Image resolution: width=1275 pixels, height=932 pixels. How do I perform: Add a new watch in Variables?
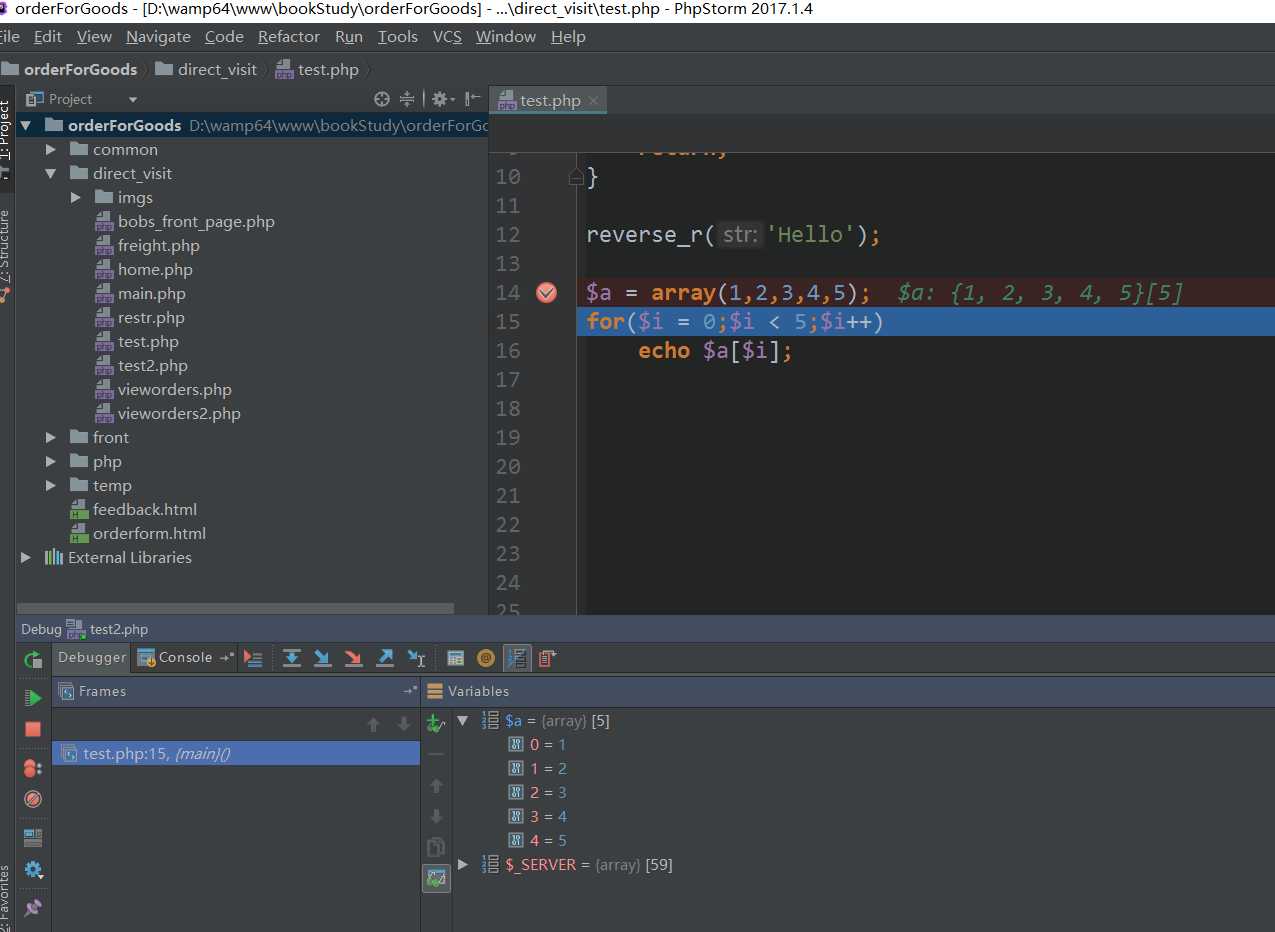pyautogui.click(x=435, y=722)
